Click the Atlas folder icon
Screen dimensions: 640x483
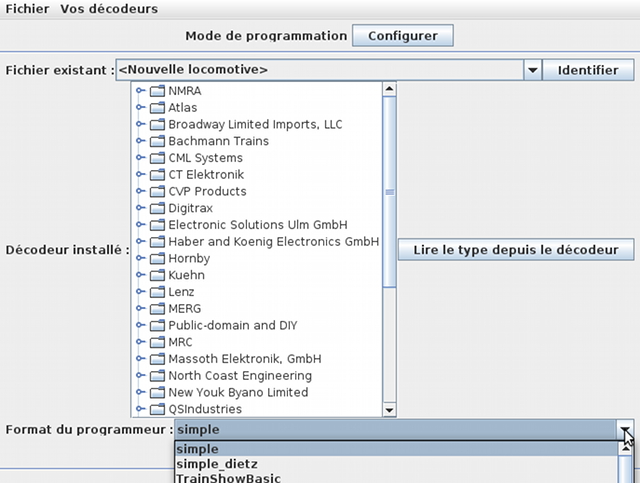click(x=157, y=107)
